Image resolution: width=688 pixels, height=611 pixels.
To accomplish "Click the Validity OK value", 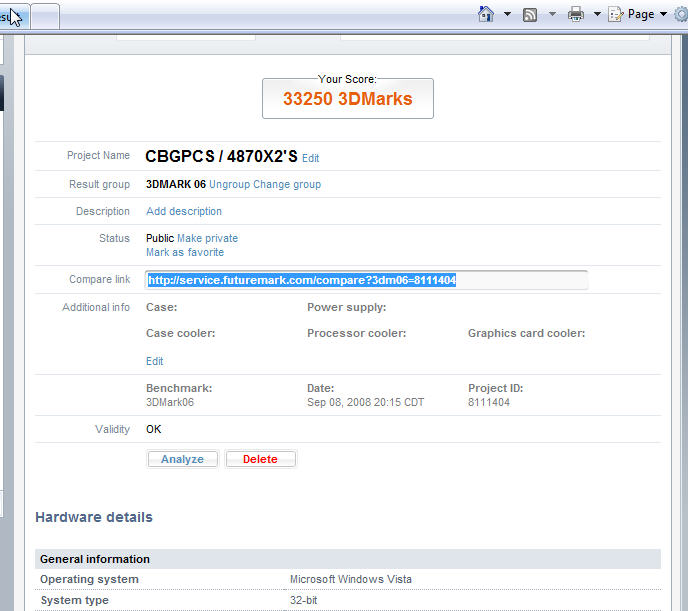I will [154, 429].
